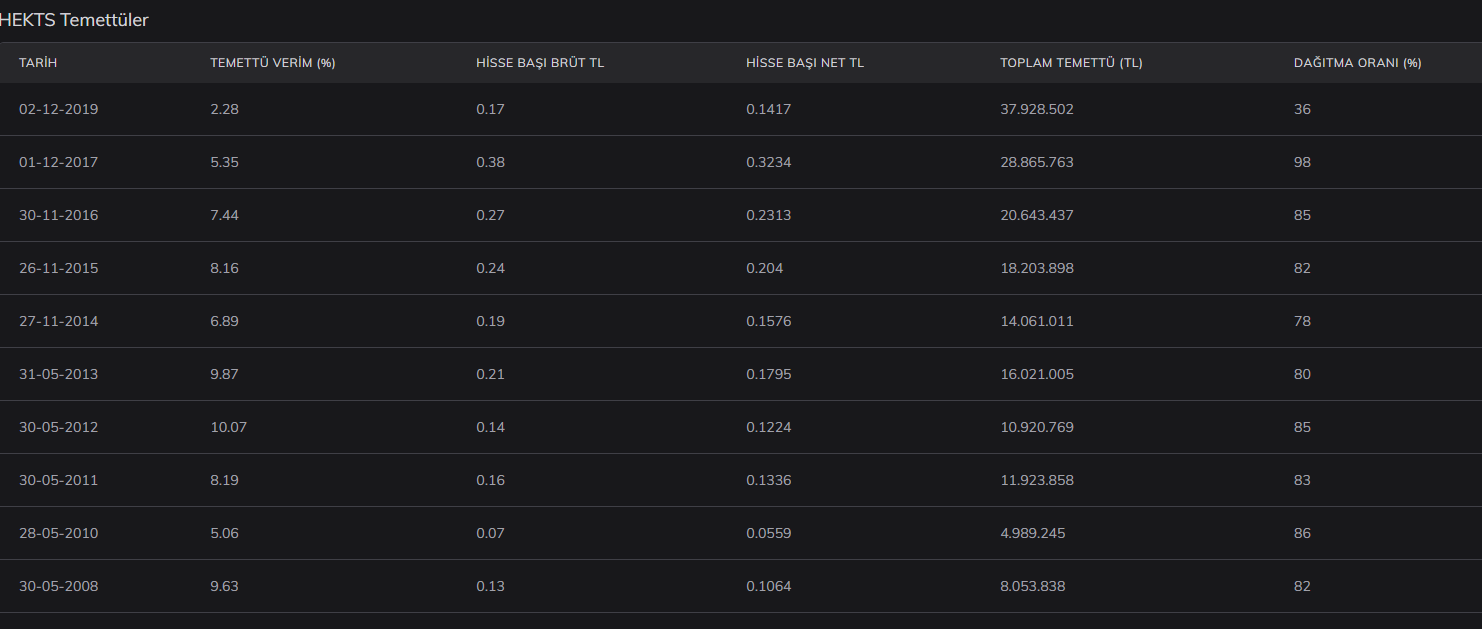This screenshot has width=1482, height=629.
Task: Click the HEKTS Temettüler table title
Action: click(74, 20)
